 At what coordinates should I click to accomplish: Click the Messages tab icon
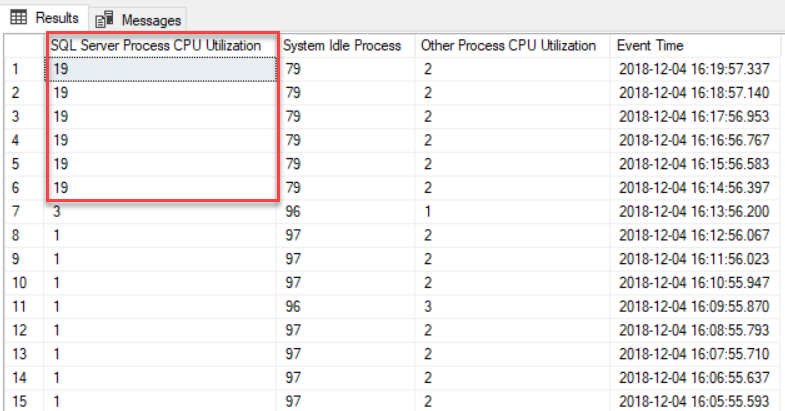tap(105, 19)
